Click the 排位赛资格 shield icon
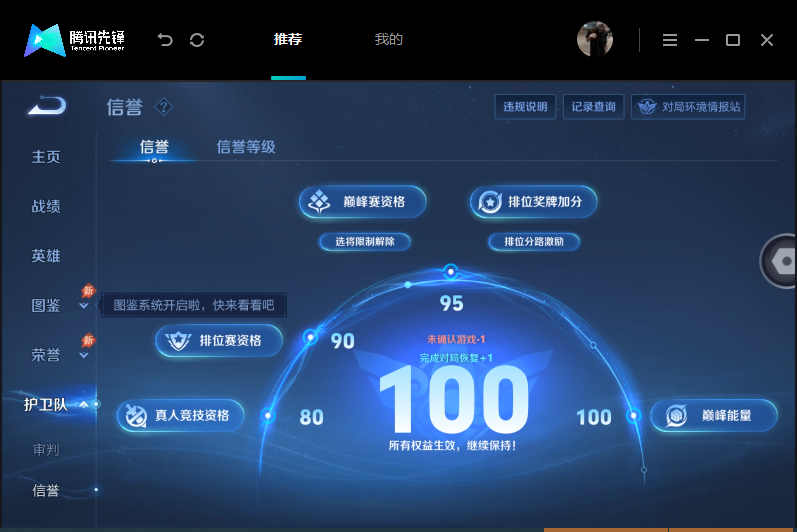This screenshot has width=797, height=532. [x=178, y=340]
